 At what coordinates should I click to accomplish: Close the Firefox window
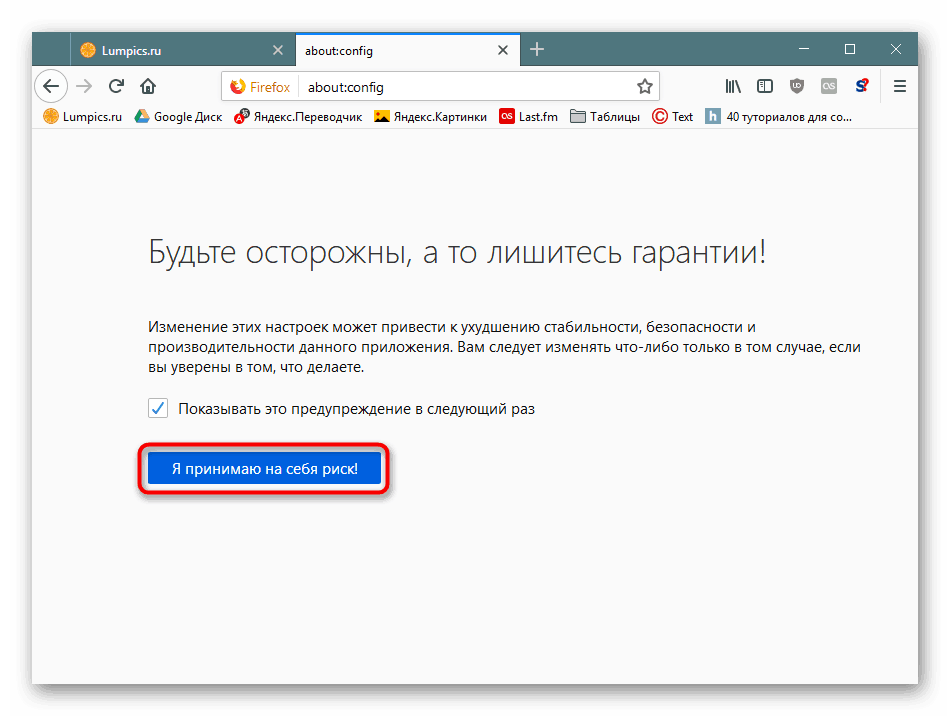point(896,49)
